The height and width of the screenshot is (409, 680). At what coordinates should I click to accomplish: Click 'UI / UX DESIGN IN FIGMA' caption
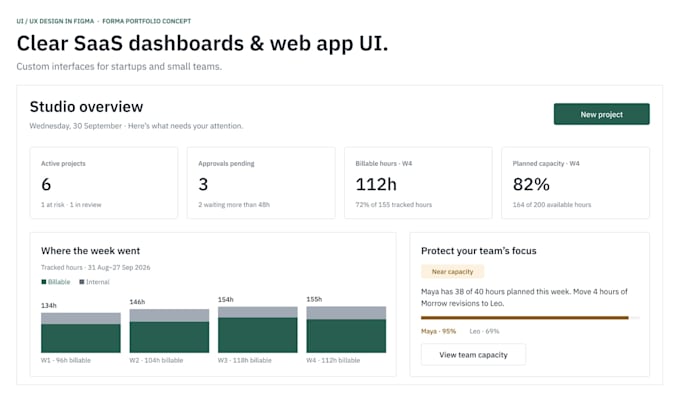point(55,21)
